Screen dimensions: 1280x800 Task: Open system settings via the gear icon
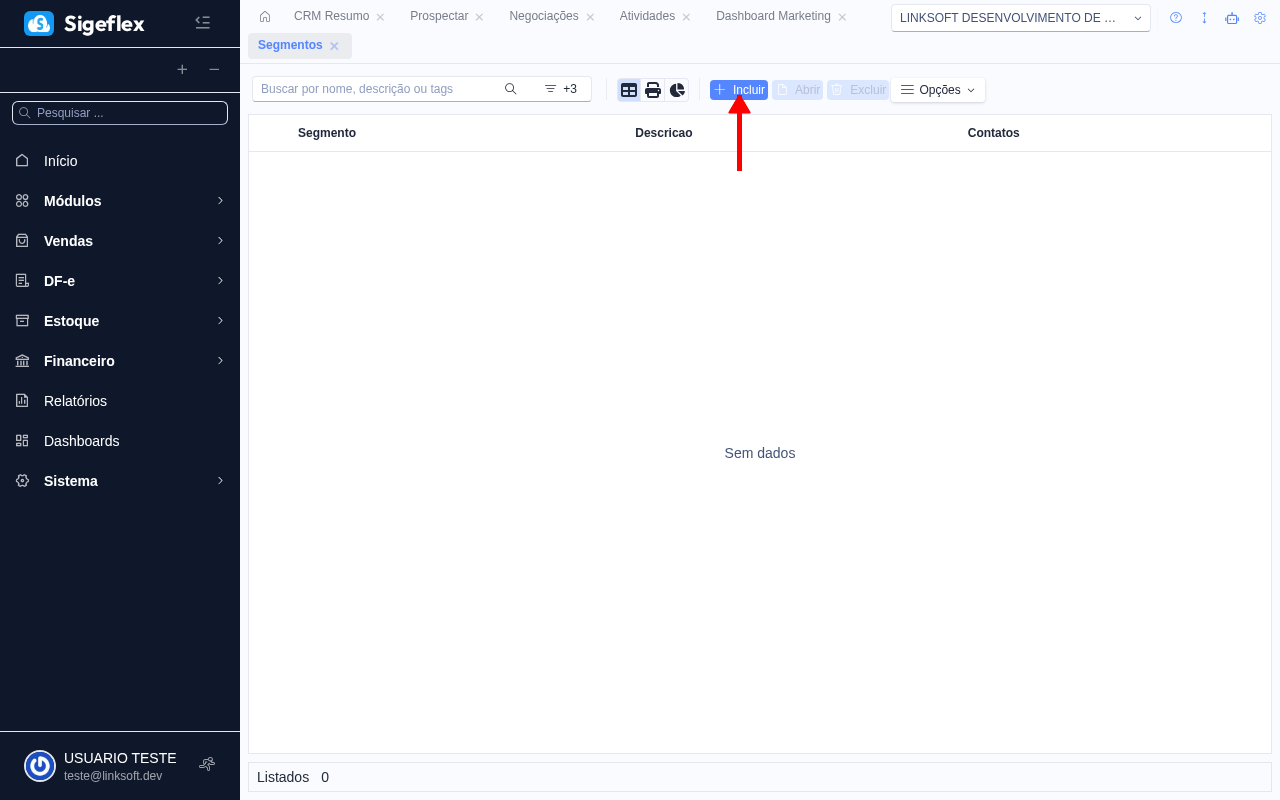(x=1260, y=17)
